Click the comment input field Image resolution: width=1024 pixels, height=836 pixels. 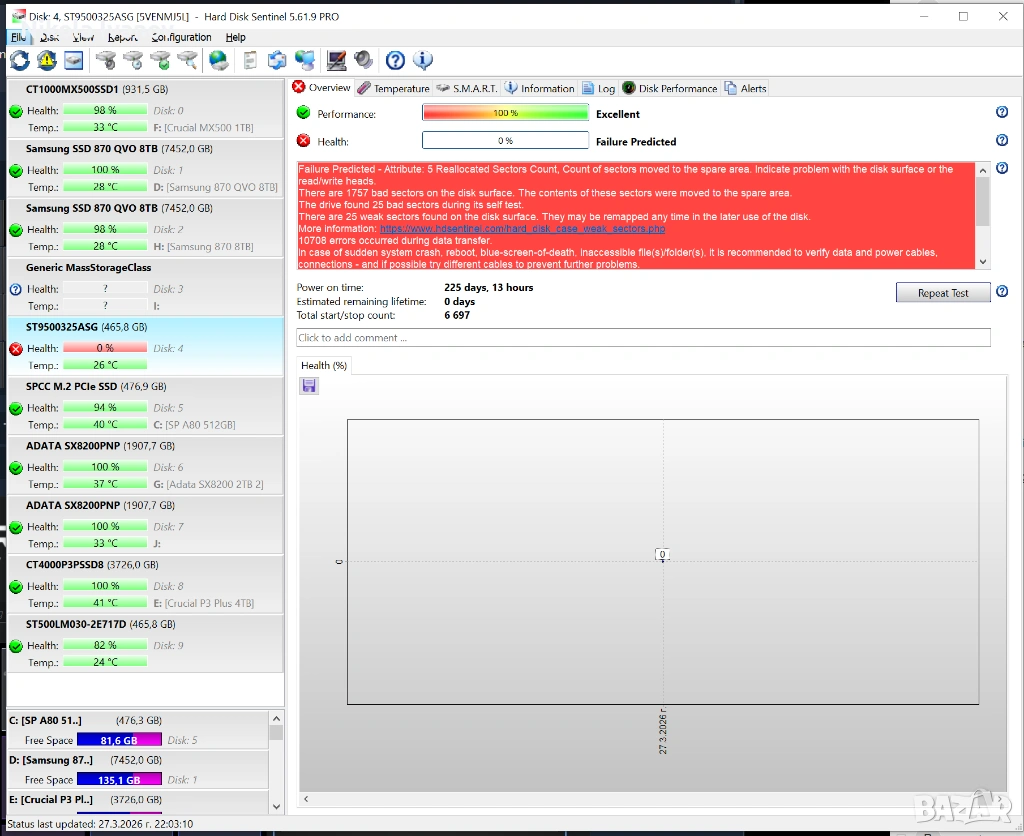tap(643, 338)
